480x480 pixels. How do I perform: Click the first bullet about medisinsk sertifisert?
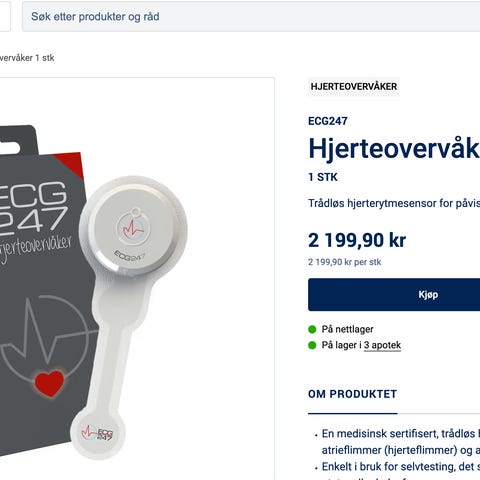pyautogui.click(x=401, y=442)
